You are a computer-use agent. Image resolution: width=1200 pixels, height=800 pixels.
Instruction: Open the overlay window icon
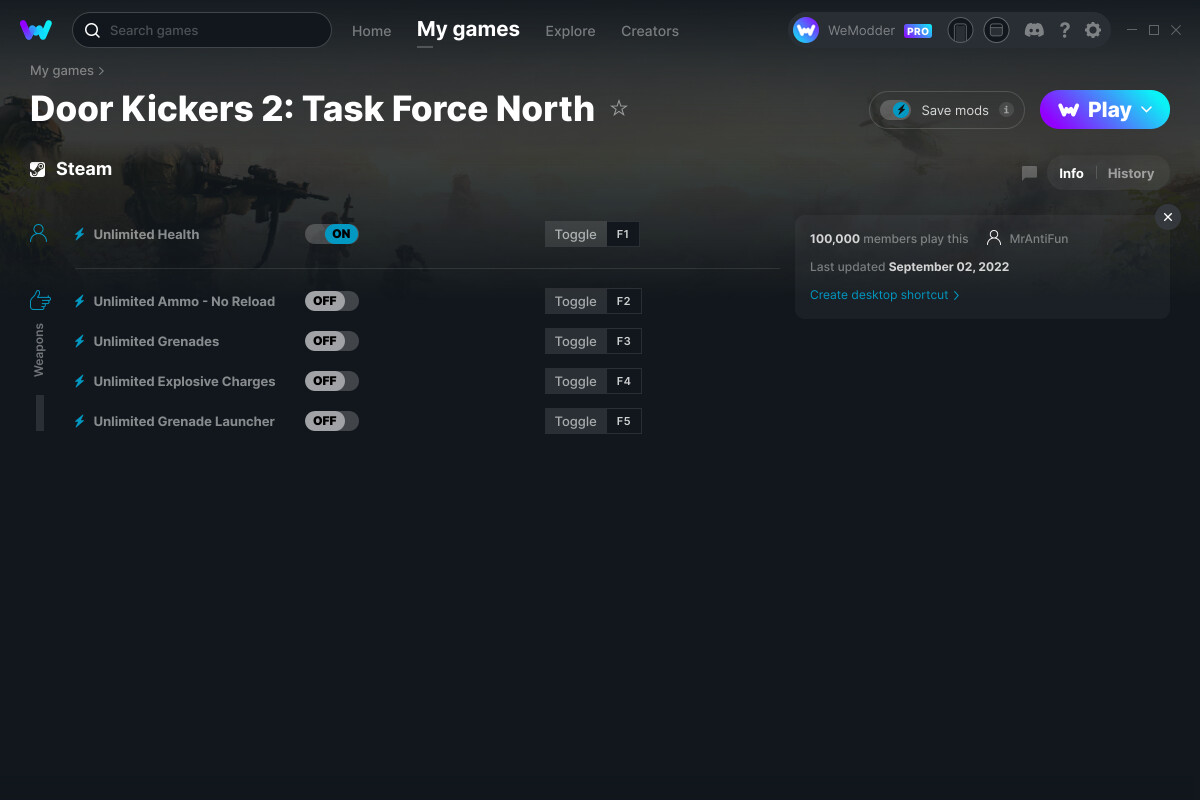996,30
